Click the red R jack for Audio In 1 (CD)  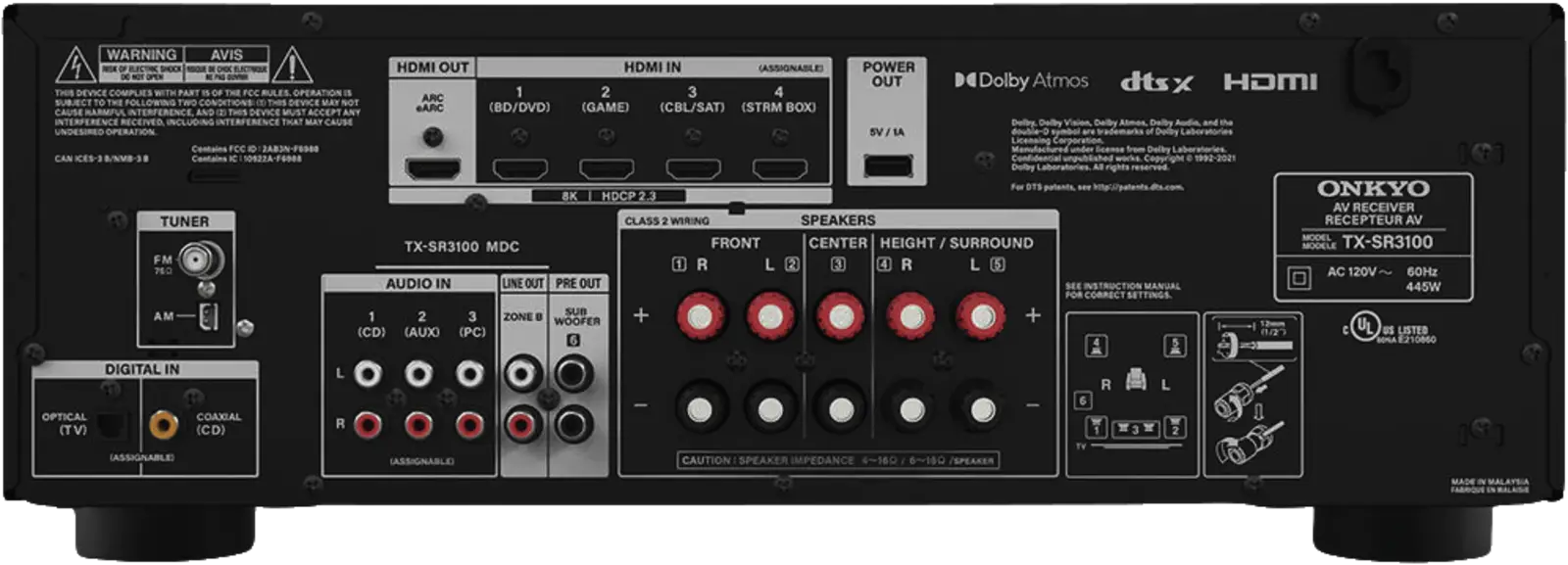tap(367, 424)
